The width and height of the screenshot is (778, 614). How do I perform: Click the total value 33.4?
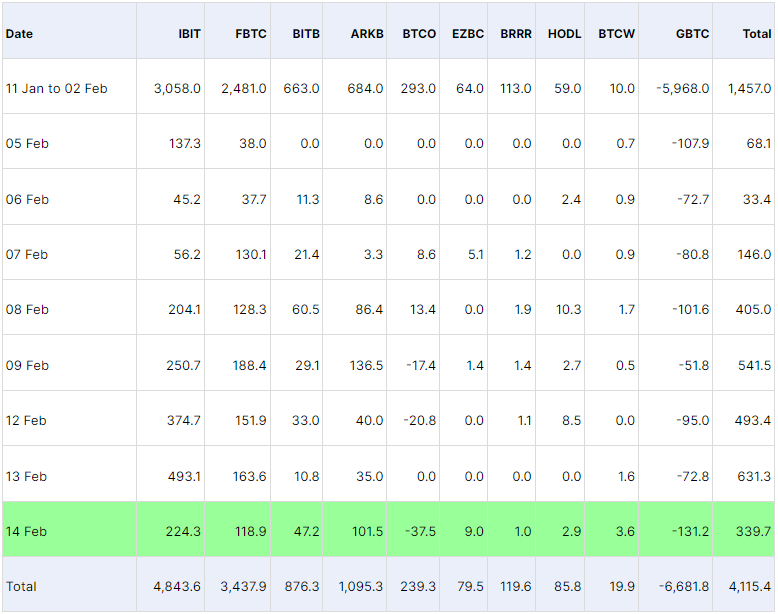[757, 200]
